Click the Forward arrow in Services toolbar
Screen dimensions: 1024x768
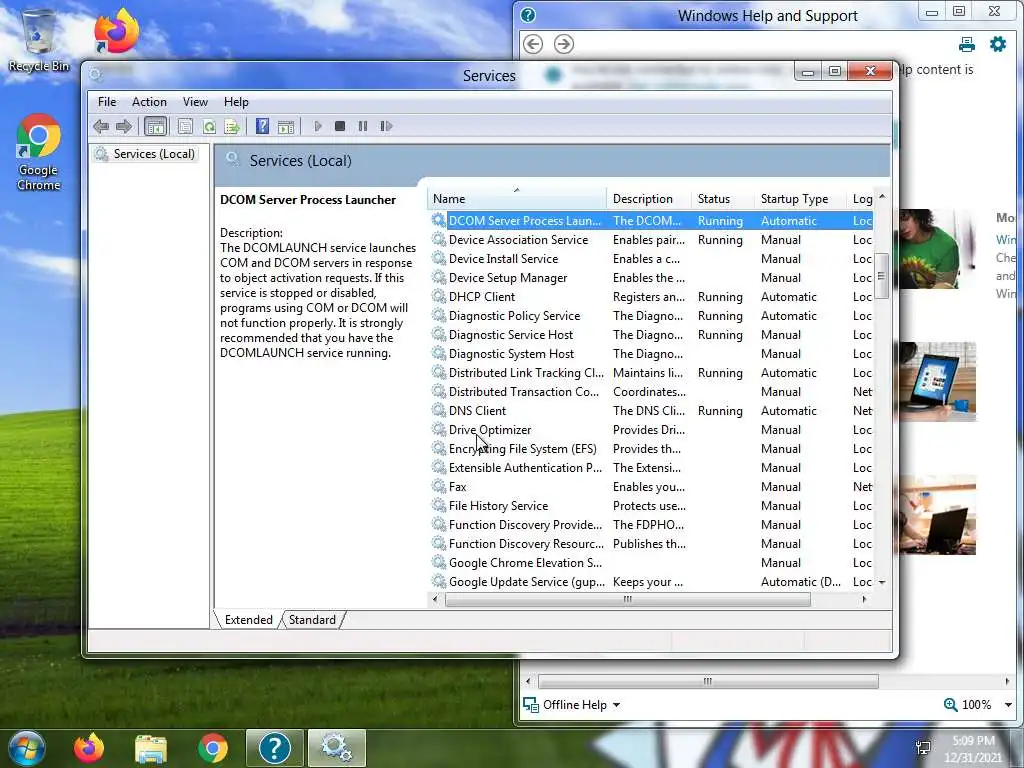[123, 126]
